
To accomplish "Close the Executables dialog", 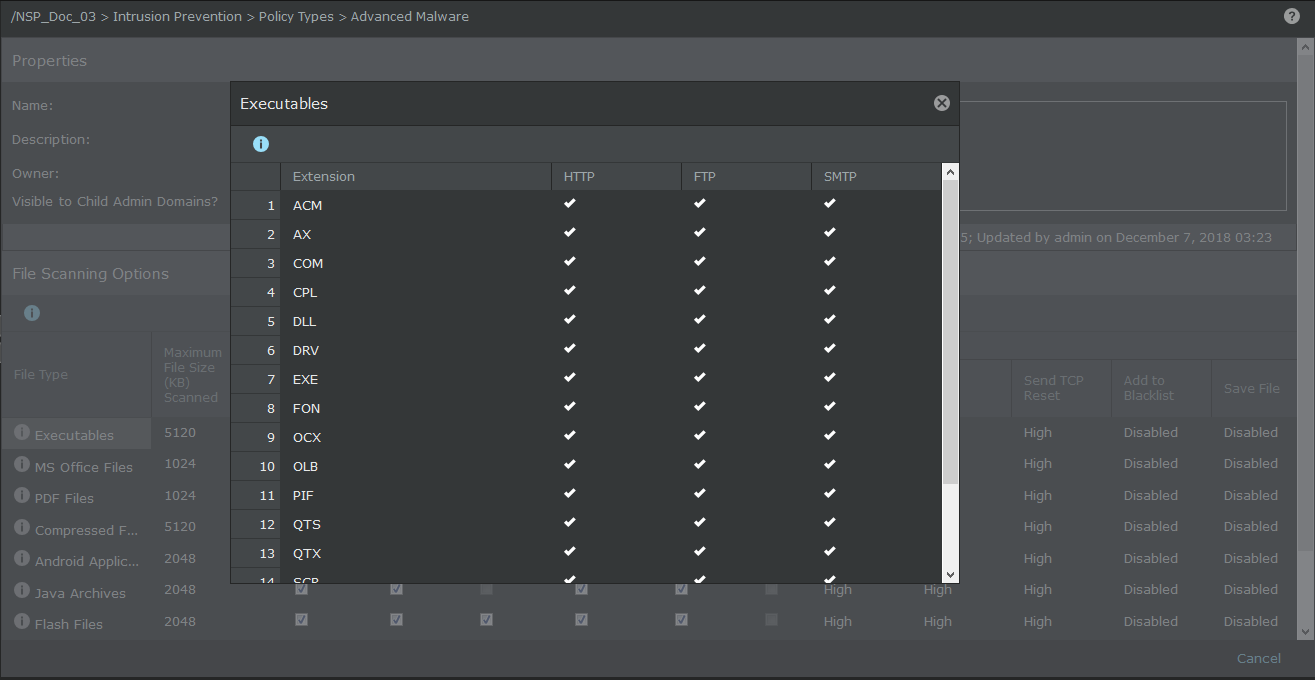I will coord(941,103).
